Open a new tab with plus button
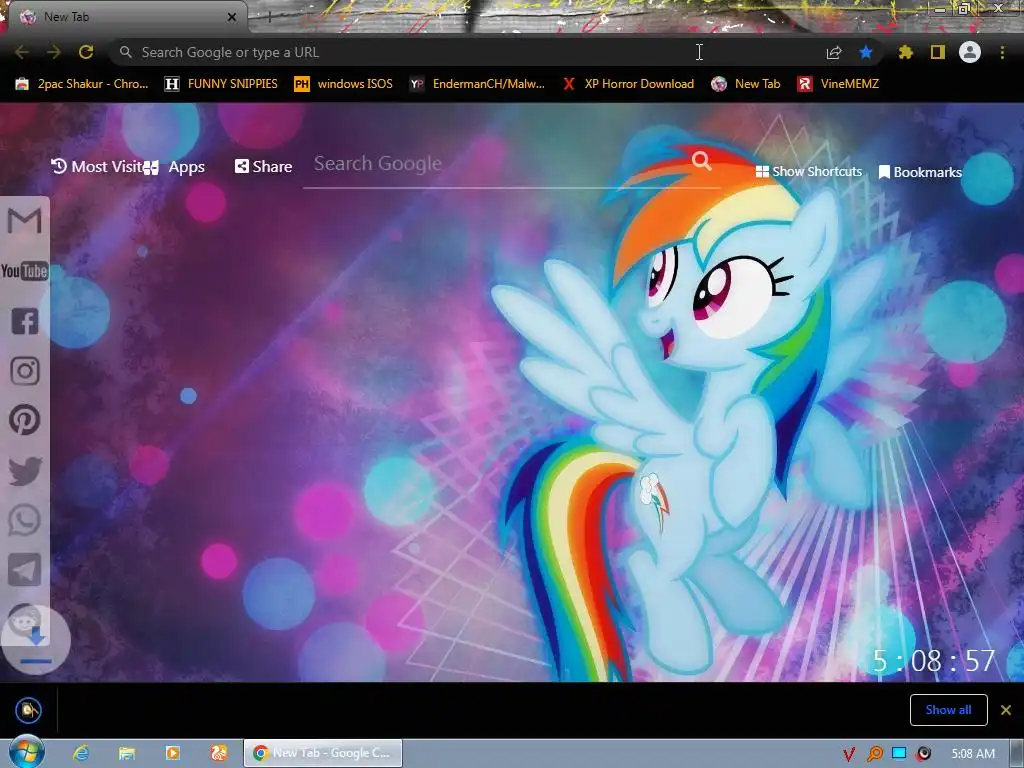1024x768 pixels. coord(268,17)
